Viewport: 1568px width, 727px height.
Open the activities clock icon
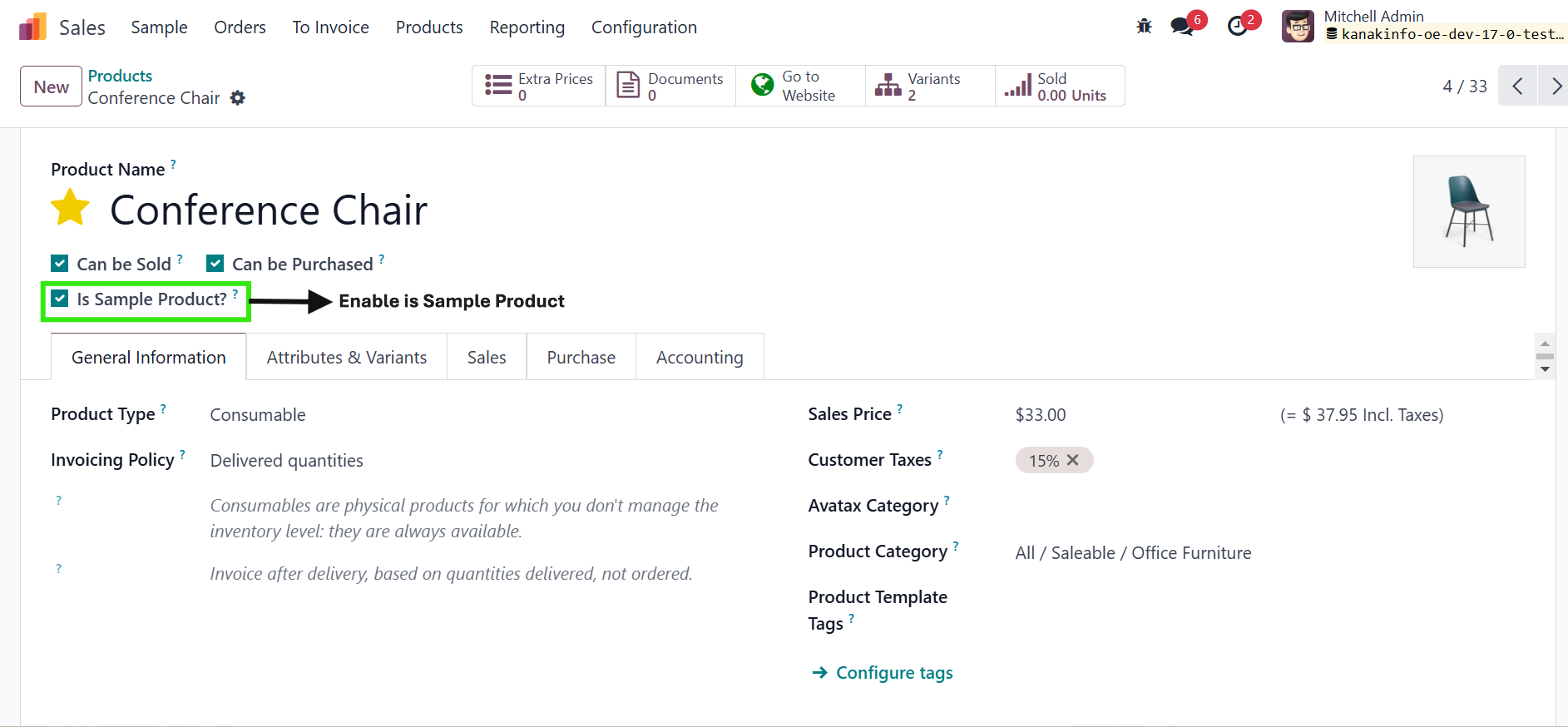click(x=1237, y=26)
